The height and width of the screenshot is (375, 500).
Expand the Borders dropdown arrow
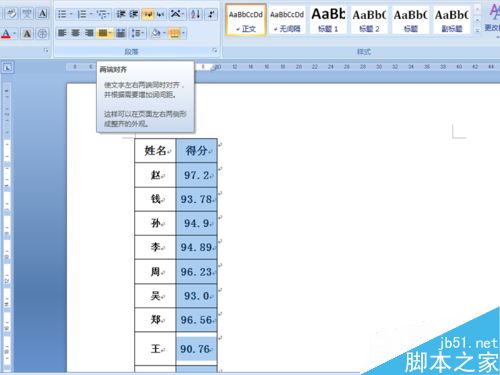pos(184,33)
